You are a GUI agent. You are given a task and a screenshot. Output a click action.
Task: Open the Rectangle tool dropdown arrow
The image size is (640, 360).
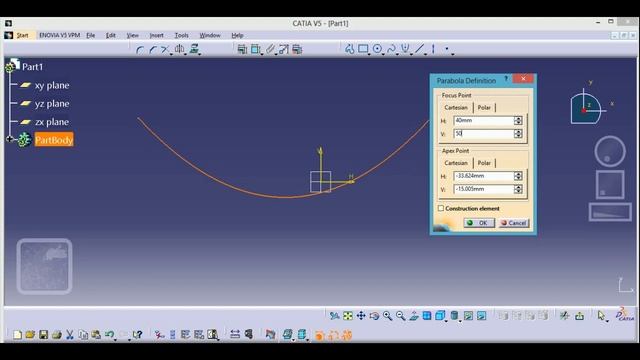tap(369, 53)
